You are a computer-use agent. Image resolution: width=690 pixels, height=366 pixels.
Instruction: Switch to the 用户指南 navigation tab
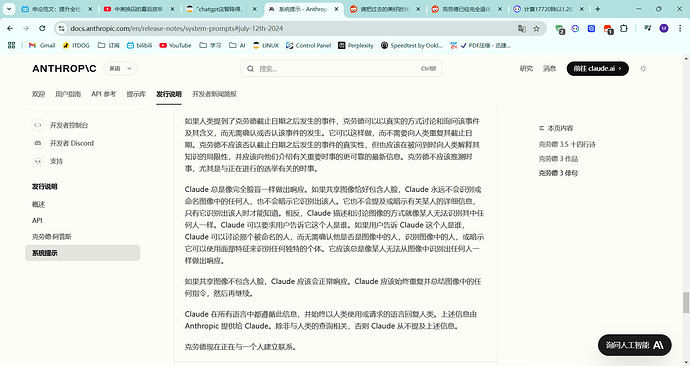tap(68, 94)
